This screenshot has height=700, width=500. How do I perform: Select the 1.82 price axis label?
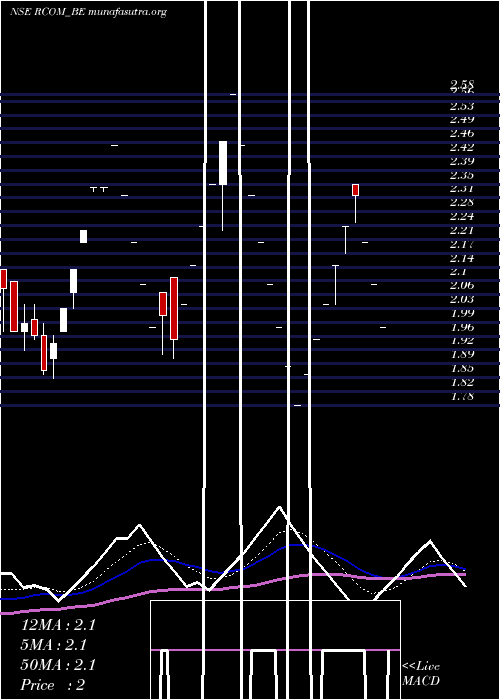point(462,382)
